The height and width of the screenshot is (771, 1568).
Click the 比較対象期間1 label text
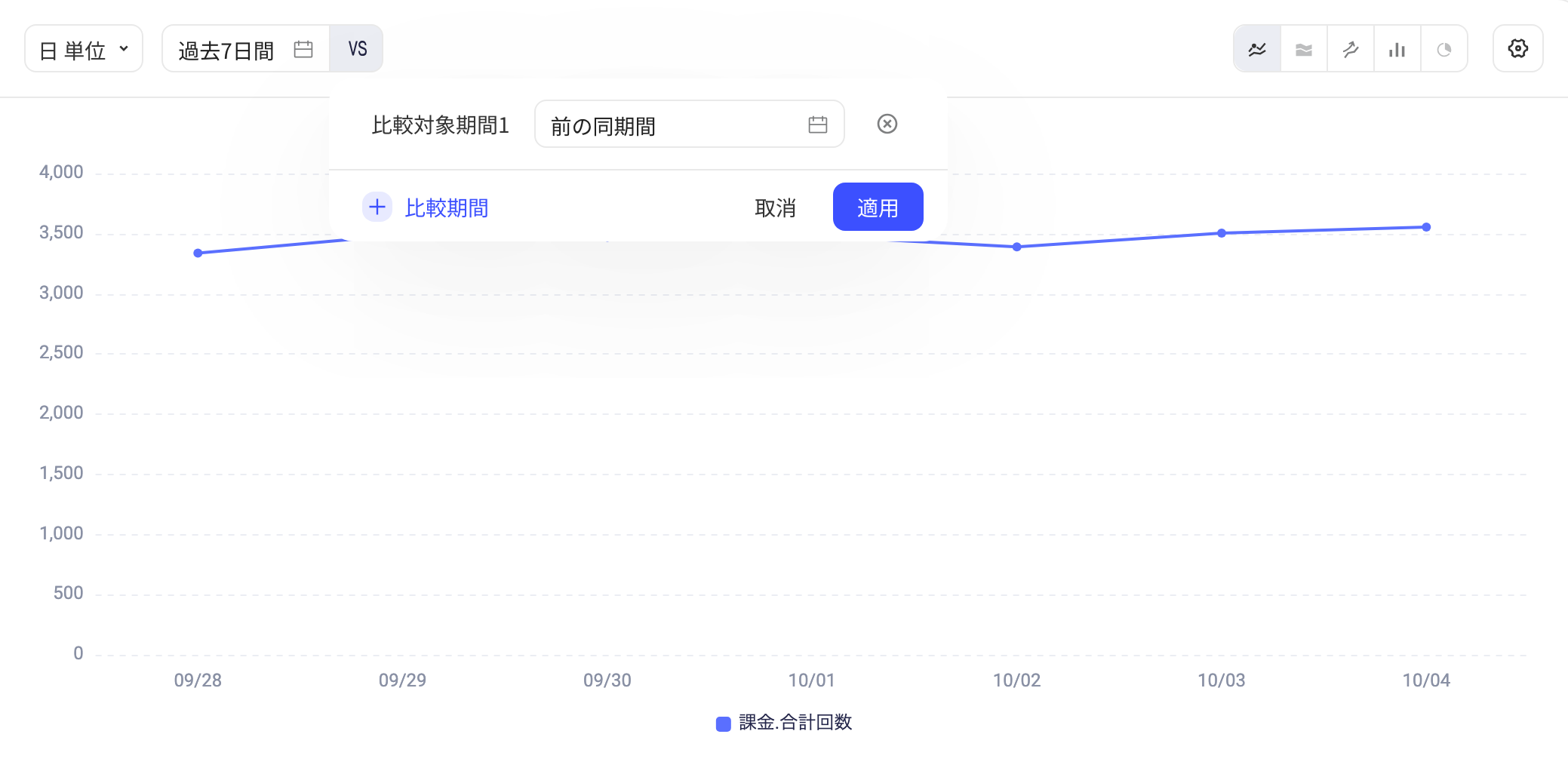[441, 125]
